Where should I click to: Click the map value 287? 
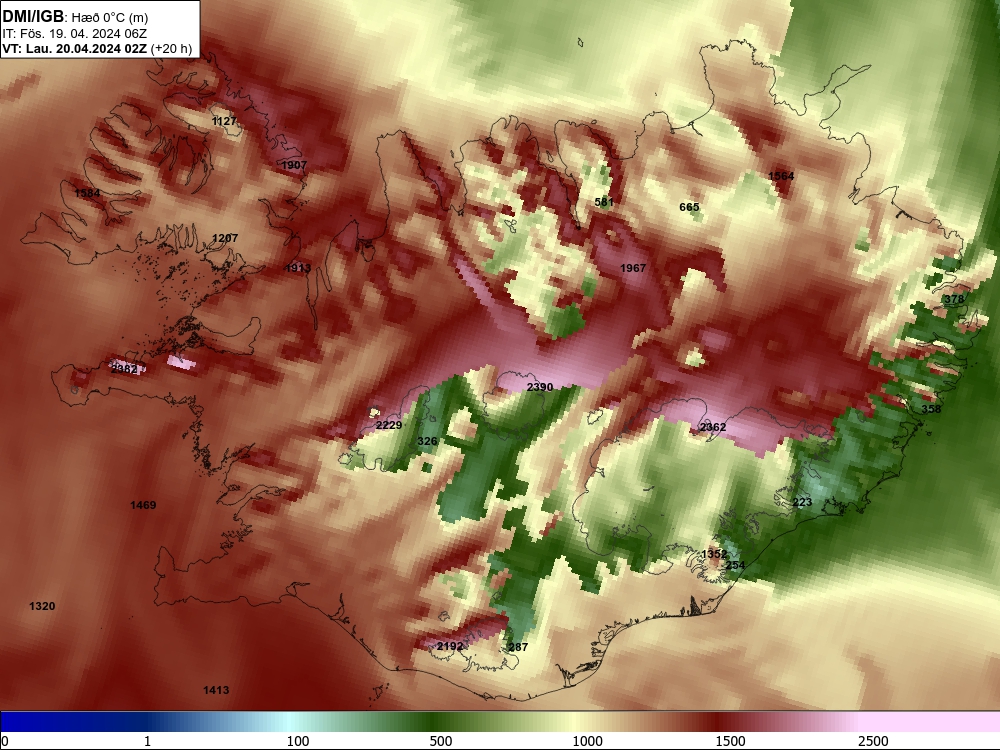pos(518,647)
